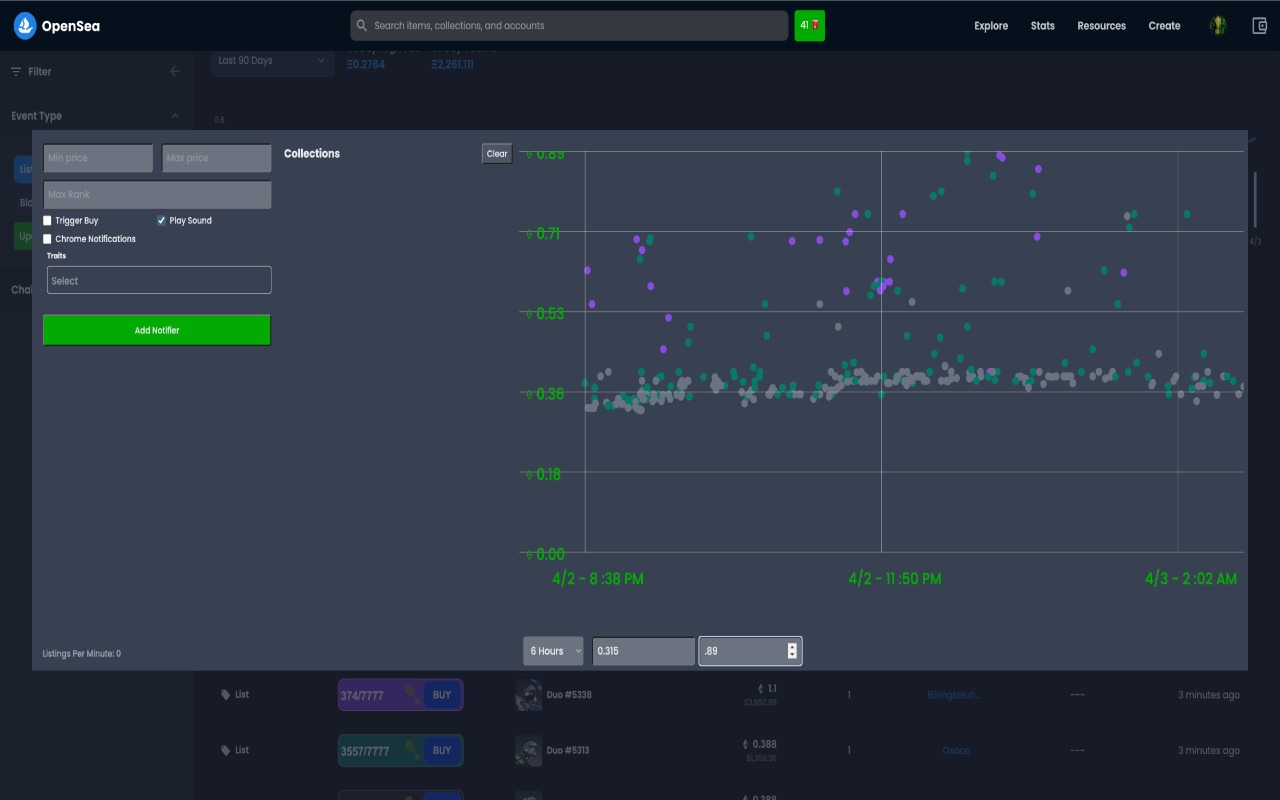
Task: Click the search magnifier icon
Action: pyautogui.click(x=362, y=26)
